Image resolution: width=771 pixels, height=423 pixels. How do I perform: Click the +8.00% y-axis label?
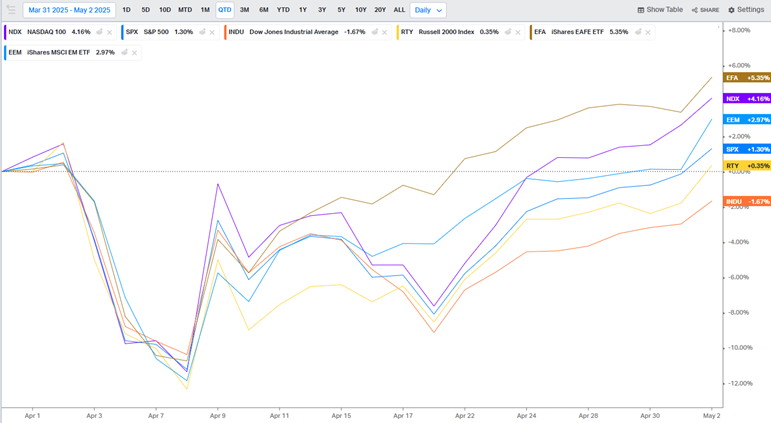(x=741, y=30)
